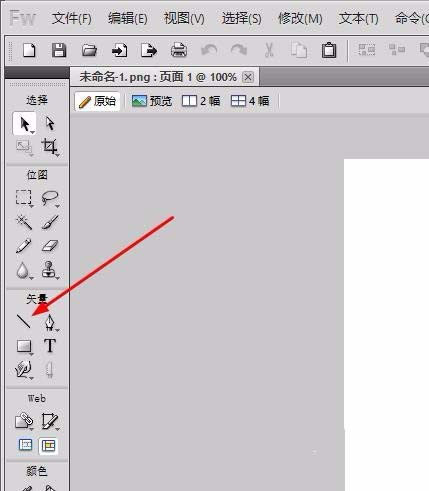The image size is (429, 491).
Task: Select the Scale tool
Action: 24,147
